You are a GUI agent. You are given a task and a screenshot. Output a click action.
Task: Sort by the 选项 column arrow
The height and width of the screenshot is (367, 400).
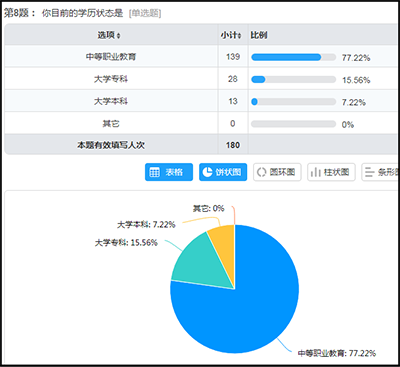point(119,36)
